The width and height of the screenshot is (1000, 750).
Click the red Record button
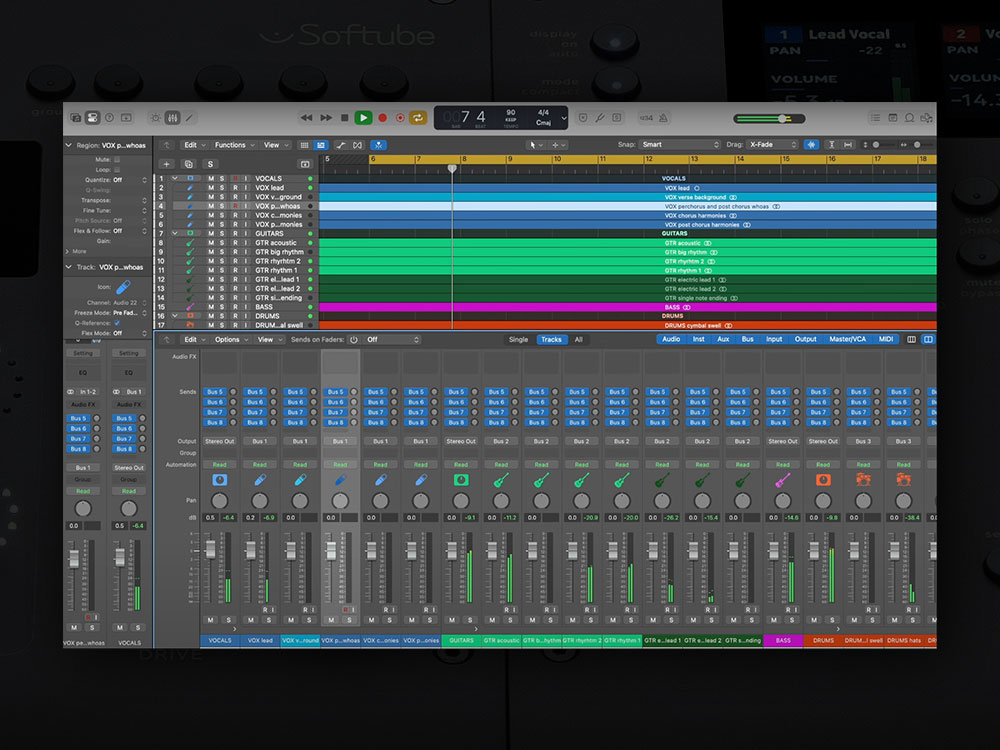click(x=382, y=118)
